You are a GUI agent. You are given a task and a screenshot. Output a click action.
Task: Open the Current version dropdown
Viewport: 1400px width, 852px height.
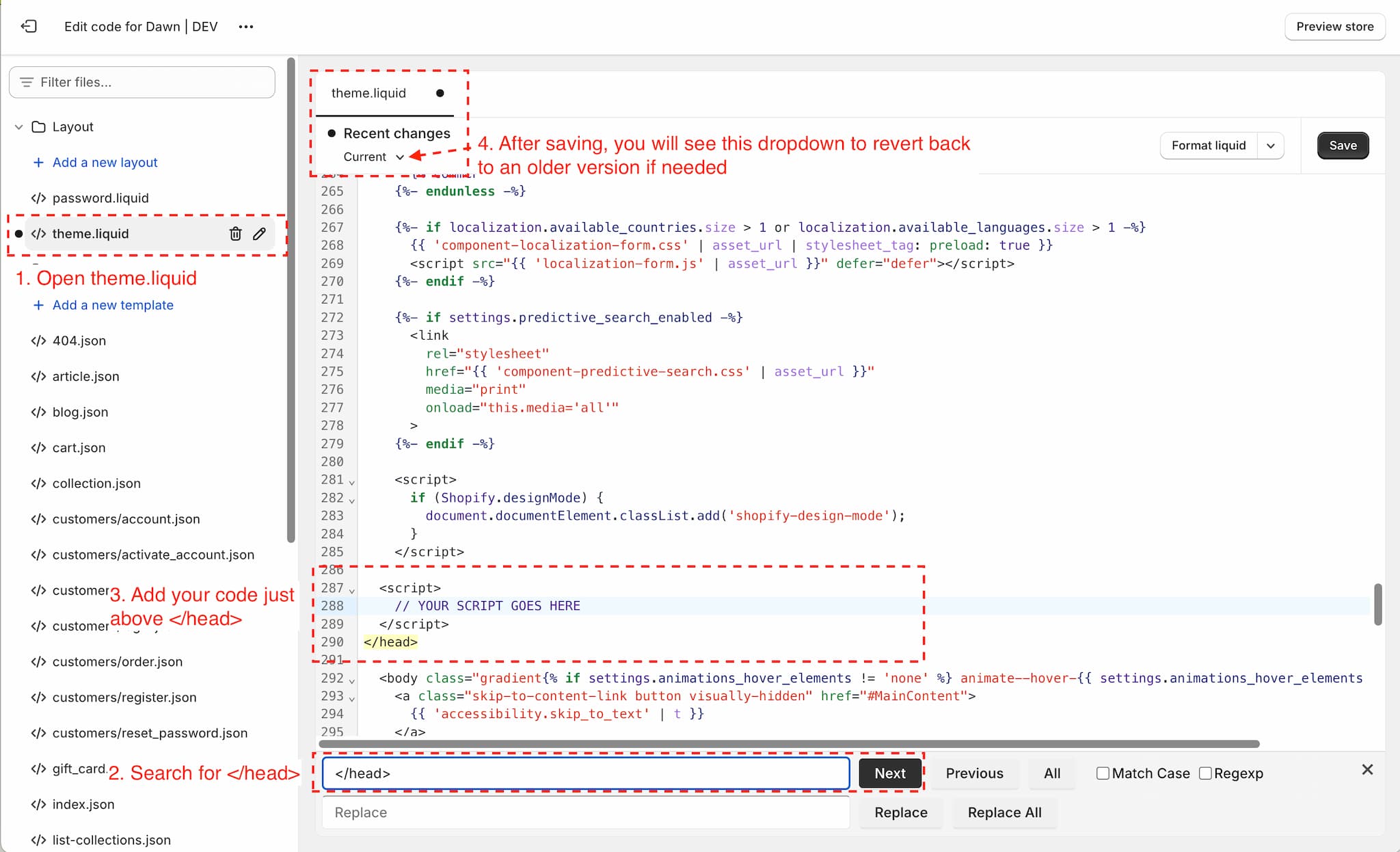pos(374,157)
